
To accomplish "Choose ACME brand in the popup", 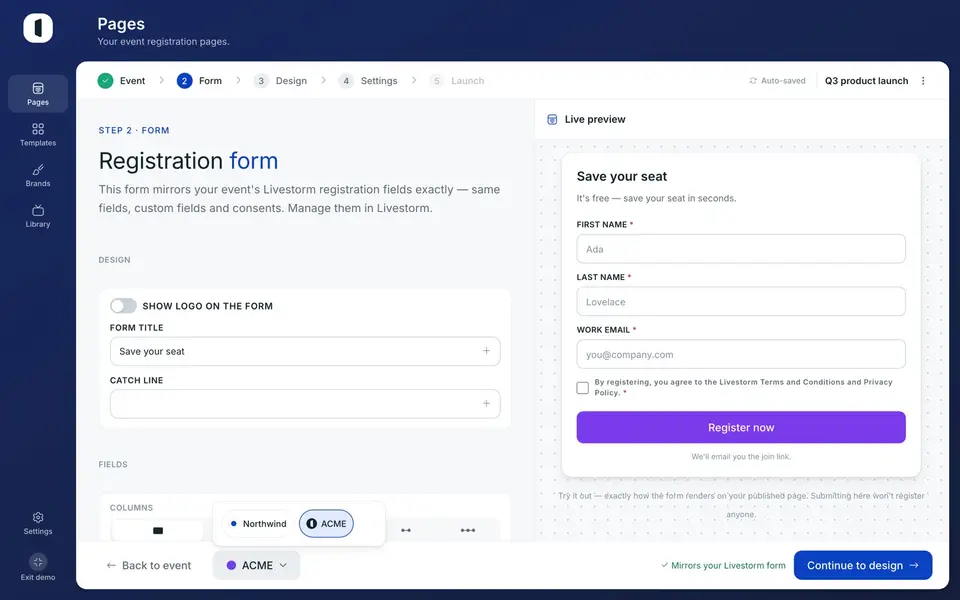I will tap(326, 523).
